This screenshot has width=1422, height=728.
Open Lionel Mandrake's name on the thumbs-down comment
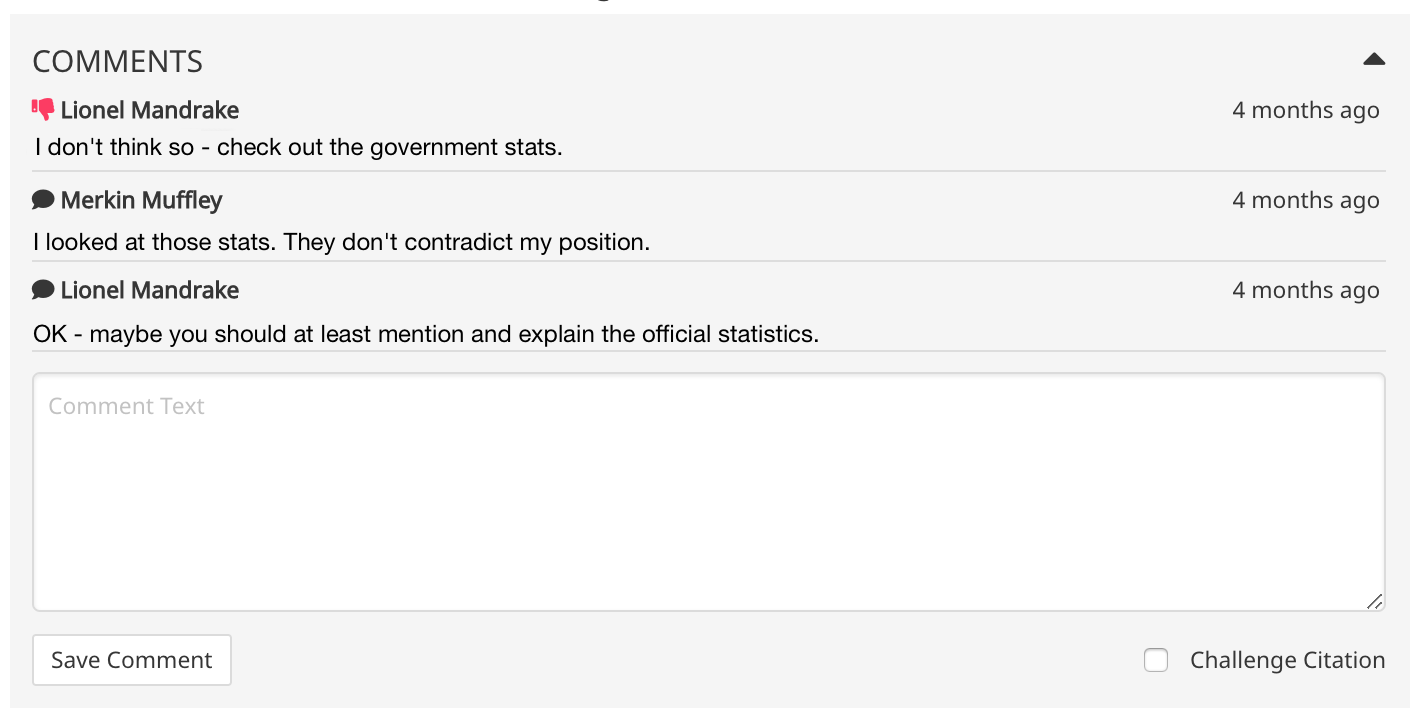pos(150,110)
